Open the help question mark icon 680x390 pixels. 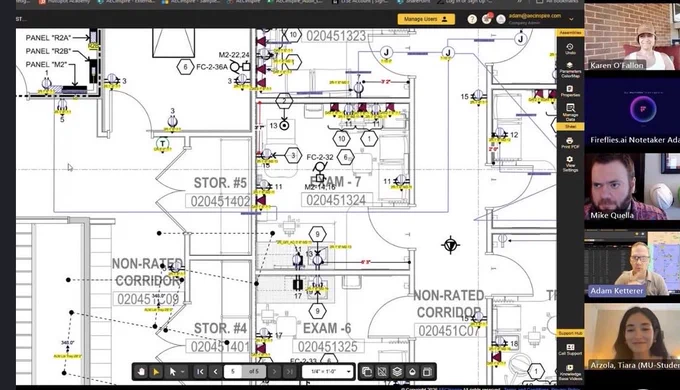click(472, 19)
